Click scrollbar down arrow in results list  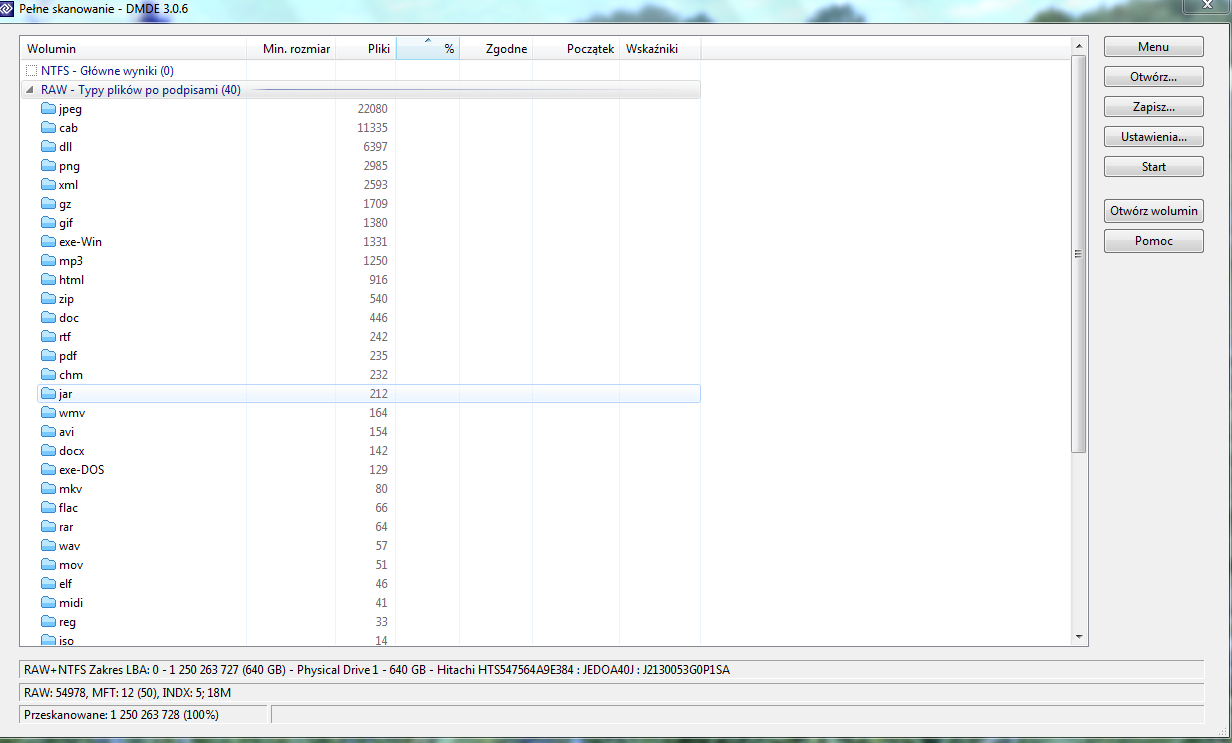click(x=1079, y=636)
